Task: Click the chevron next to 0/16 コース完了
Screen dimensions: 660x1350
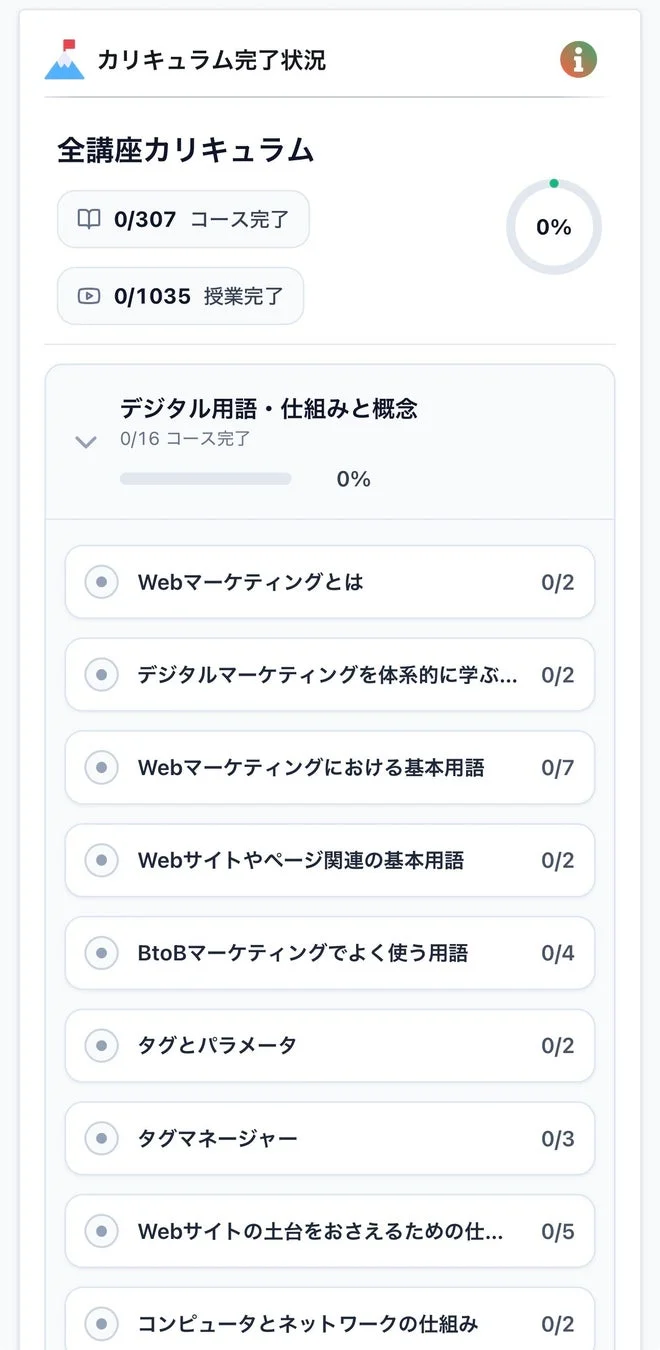Action: click(x=85, y=442)
